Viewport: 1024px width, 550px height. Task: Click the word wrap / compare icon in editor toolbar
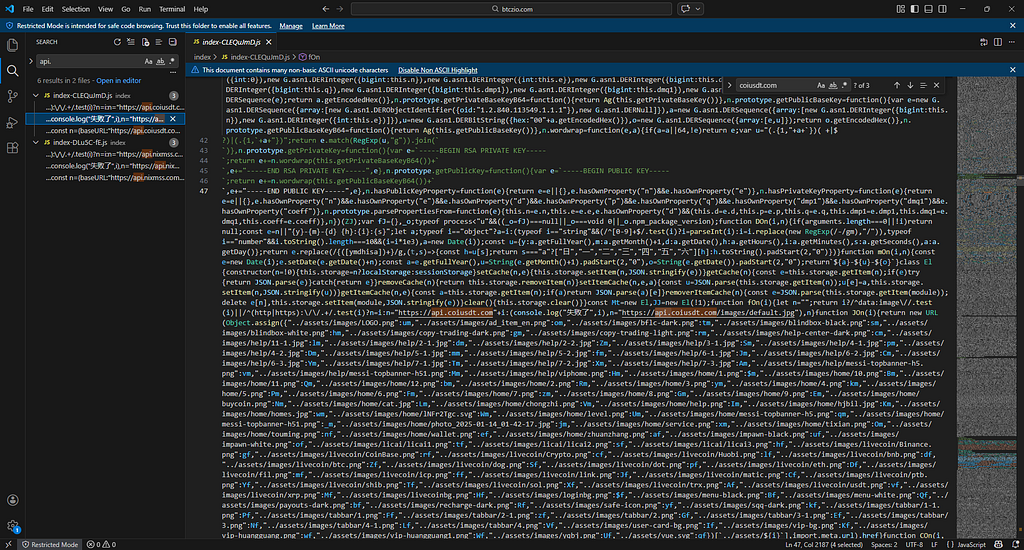[x=984, y=42]
